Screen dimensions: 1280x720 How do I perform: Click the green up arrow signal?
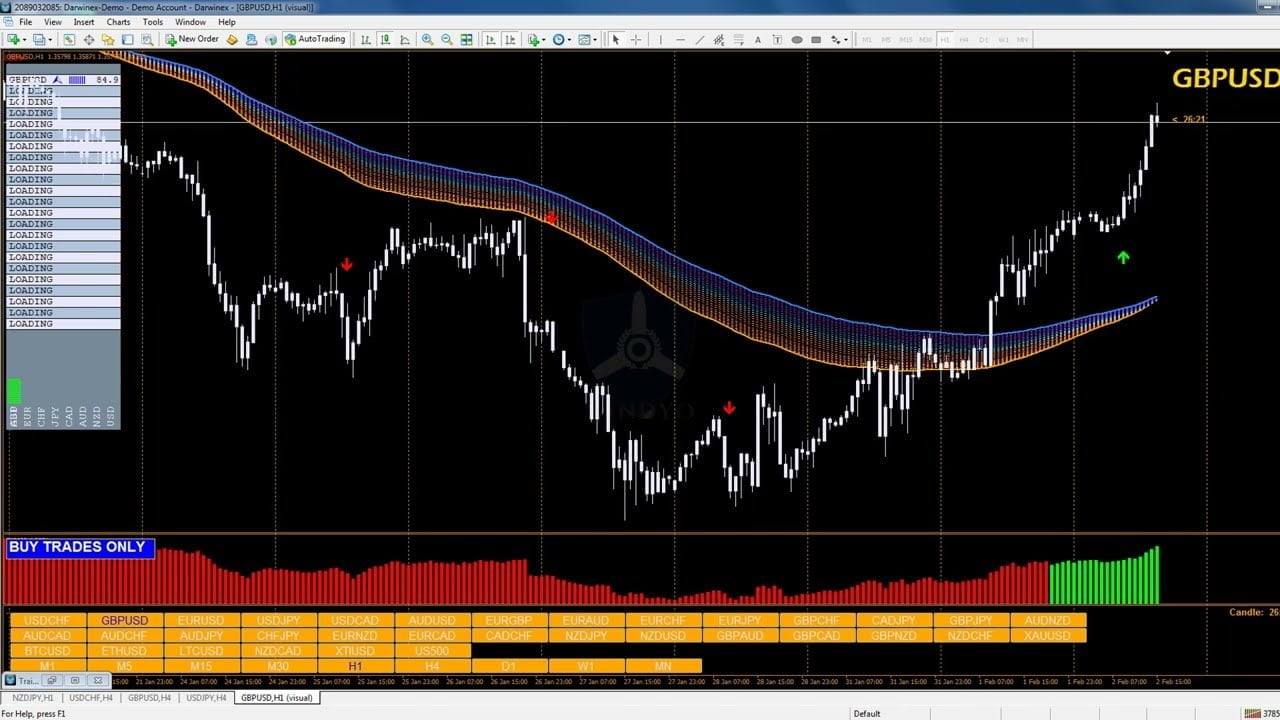tap(1123, 257)
